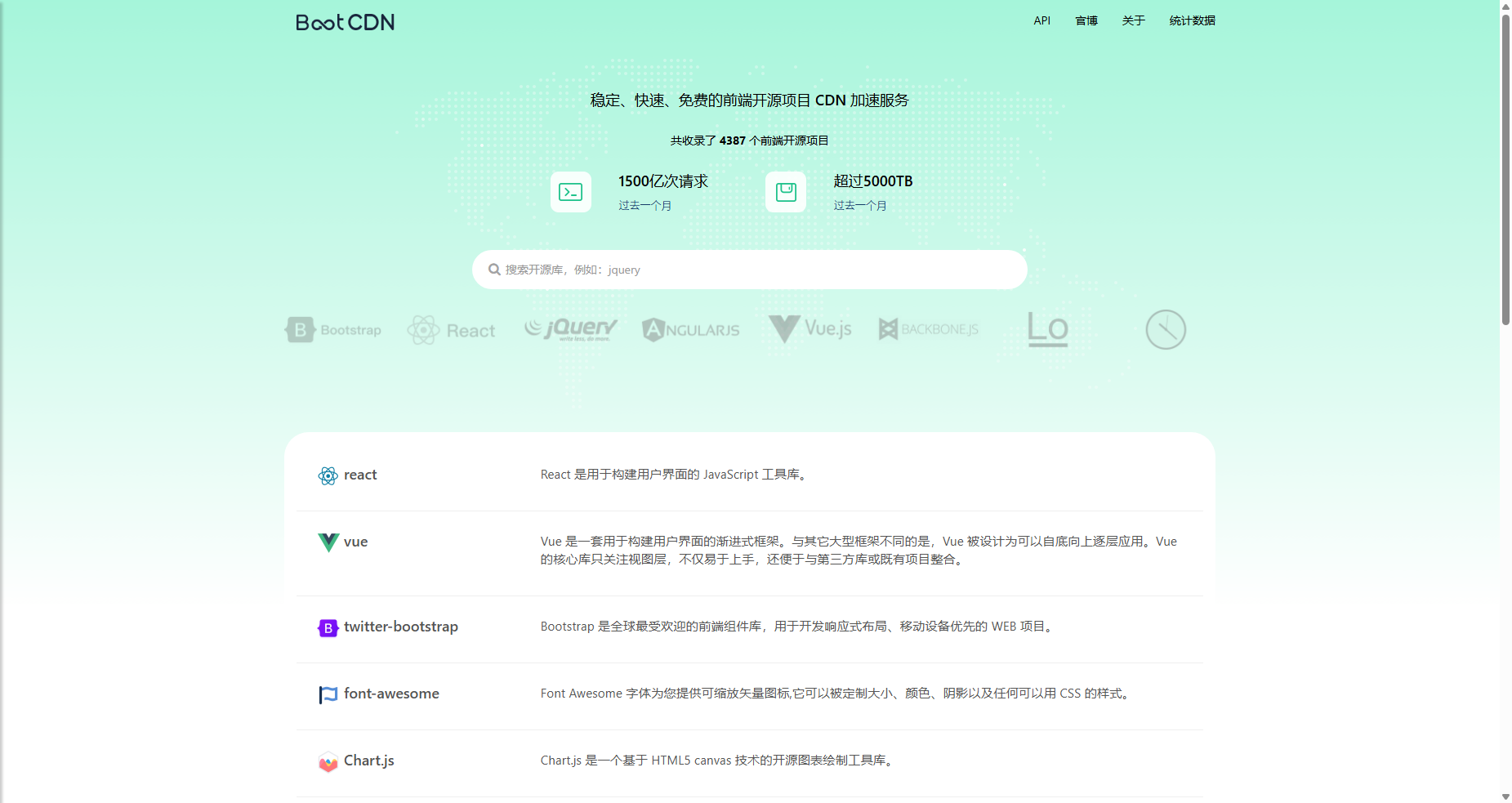Image resolution: width=1512 pixels, height=803 pixels.
Task: Click the Bootstrap description starting 'Bootstrap 是全球'
Action: [799, 627]
